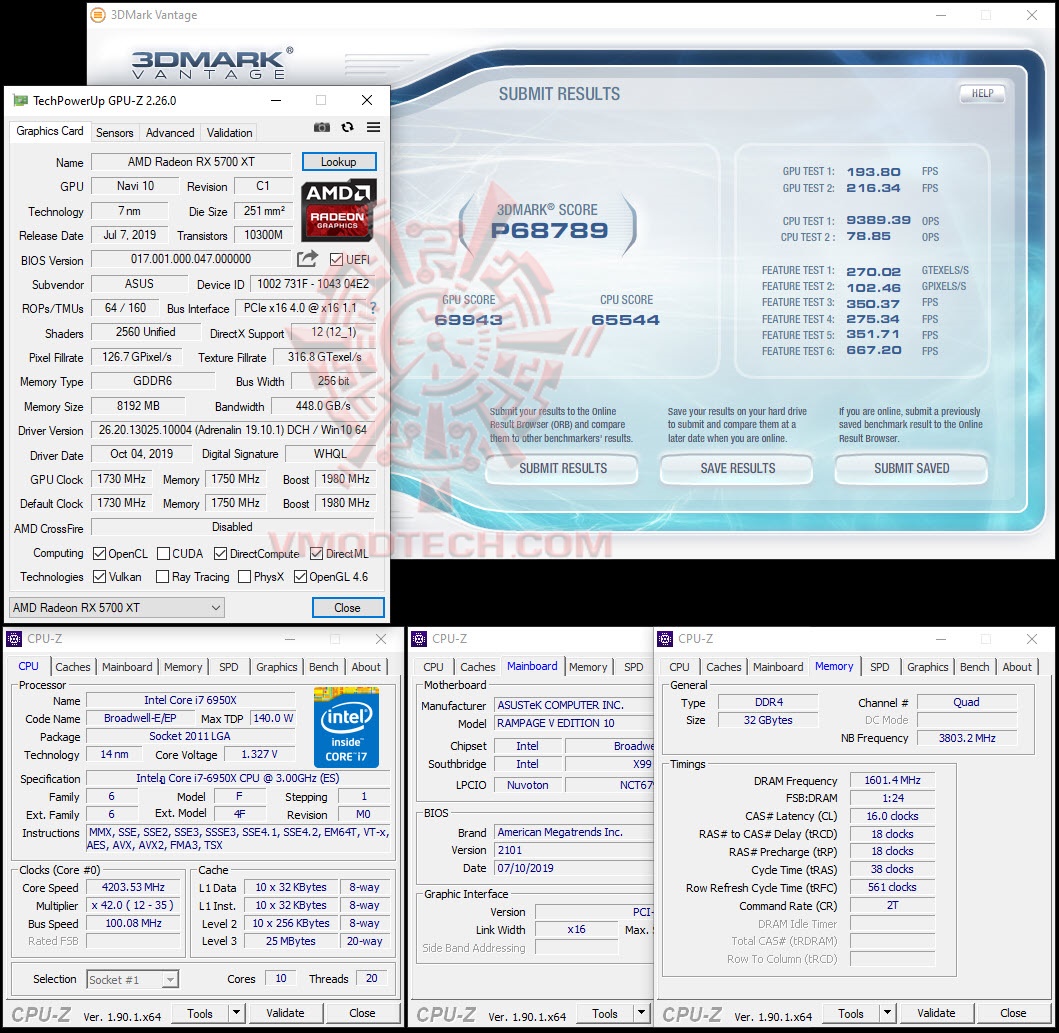Open Graphics tab in Memory CPU-Z window
The height and width of the screenshot is (1033, 1059).
click(x=927, y=666)
